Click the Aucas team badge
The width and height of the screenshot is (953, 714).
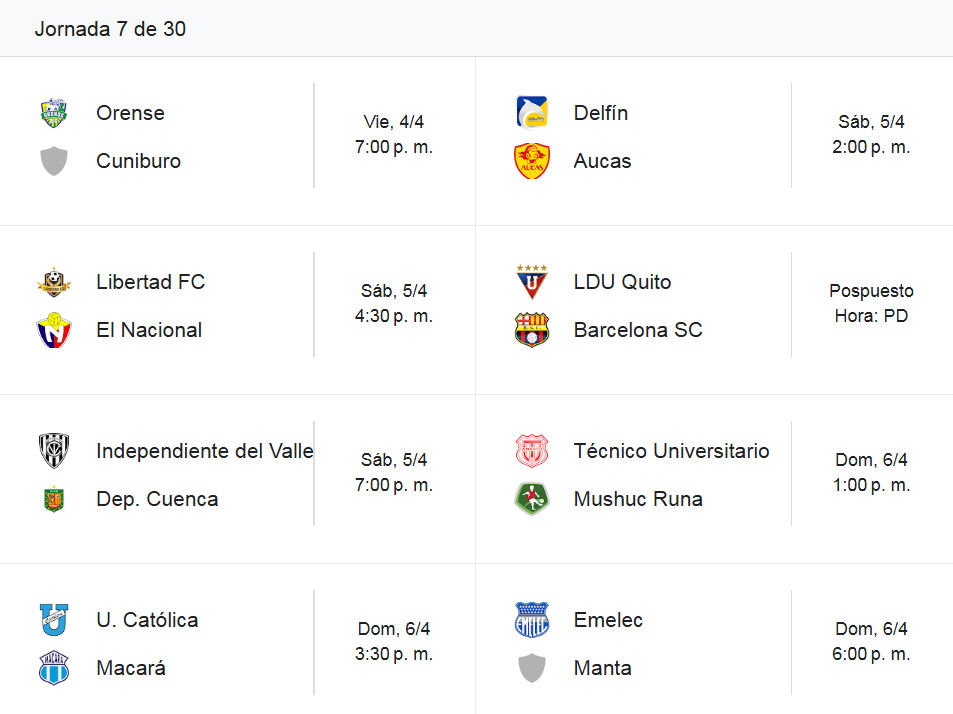click(x=532, y=161)
